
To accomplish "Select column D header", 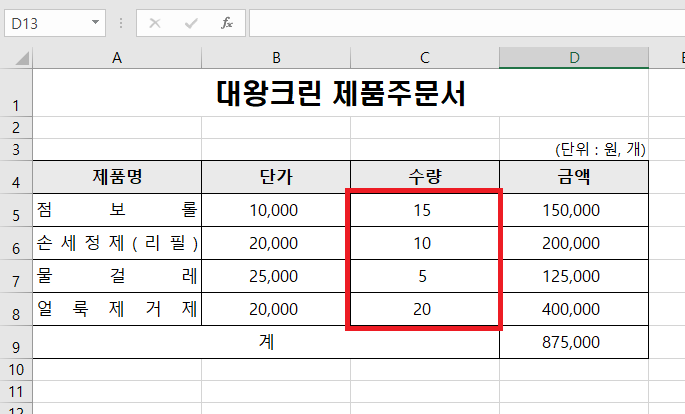I will pyautogui.click(x=574, y=58).
